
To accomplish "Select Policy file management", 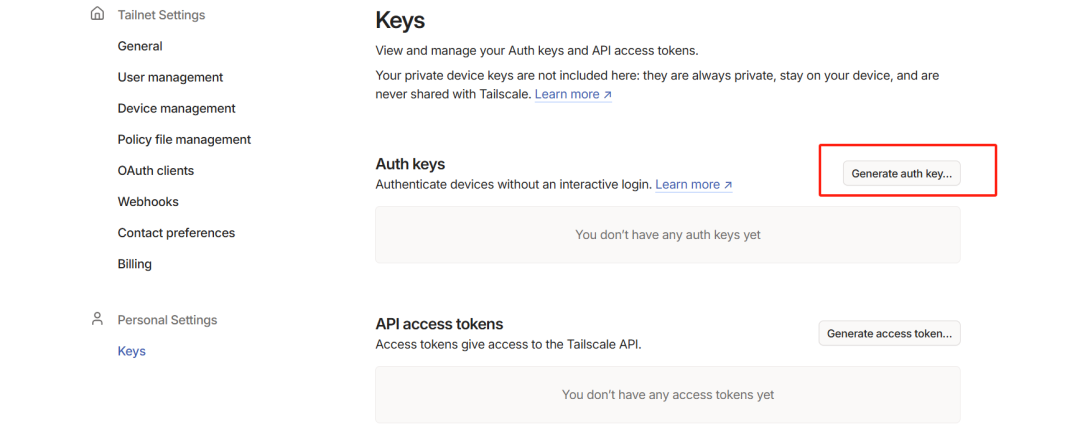I will click(x=184, y=139).
